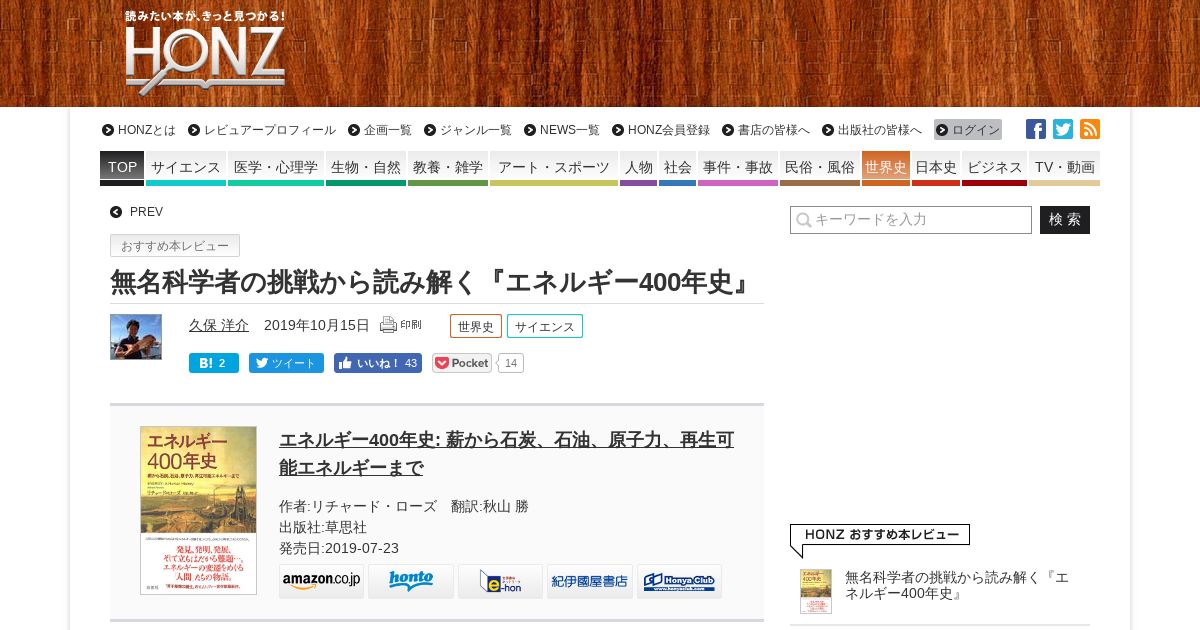Screen dimensions: 1200x630
Task: Open sidebar book cover thumbnail
Action: click(816, 591)
